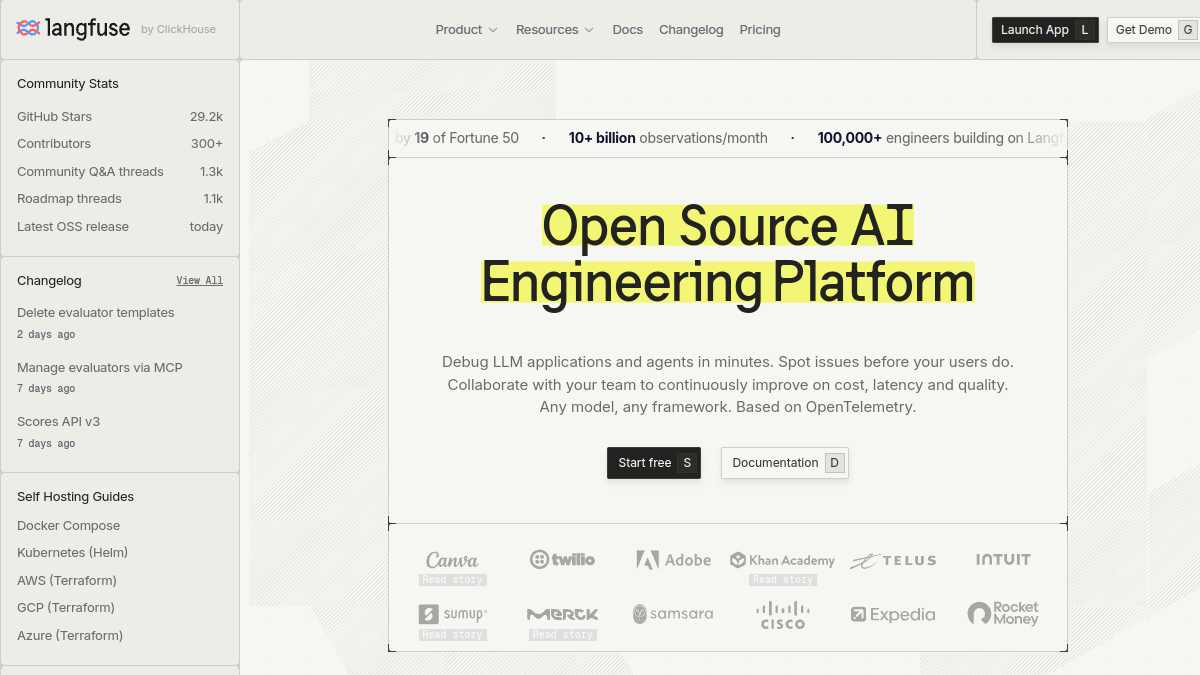Open the Khan Academy logo
The height and width of the screenshot is (675, 1200).
pos(782,560)
